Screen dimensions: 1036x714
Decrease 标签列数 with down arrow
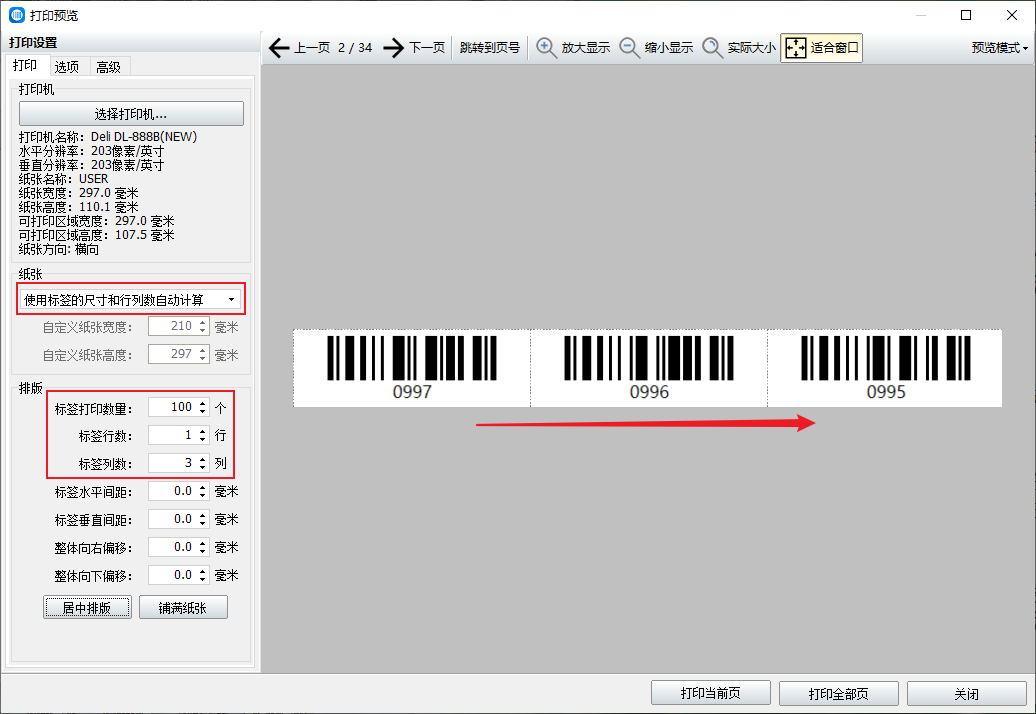tap(203, 468)
